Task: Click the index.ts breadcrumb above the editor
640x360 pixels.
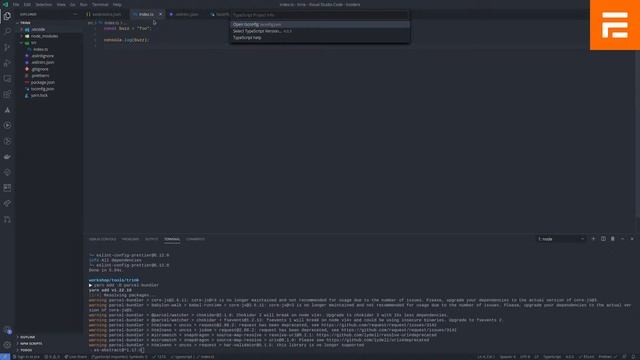Action: (111, 23)
